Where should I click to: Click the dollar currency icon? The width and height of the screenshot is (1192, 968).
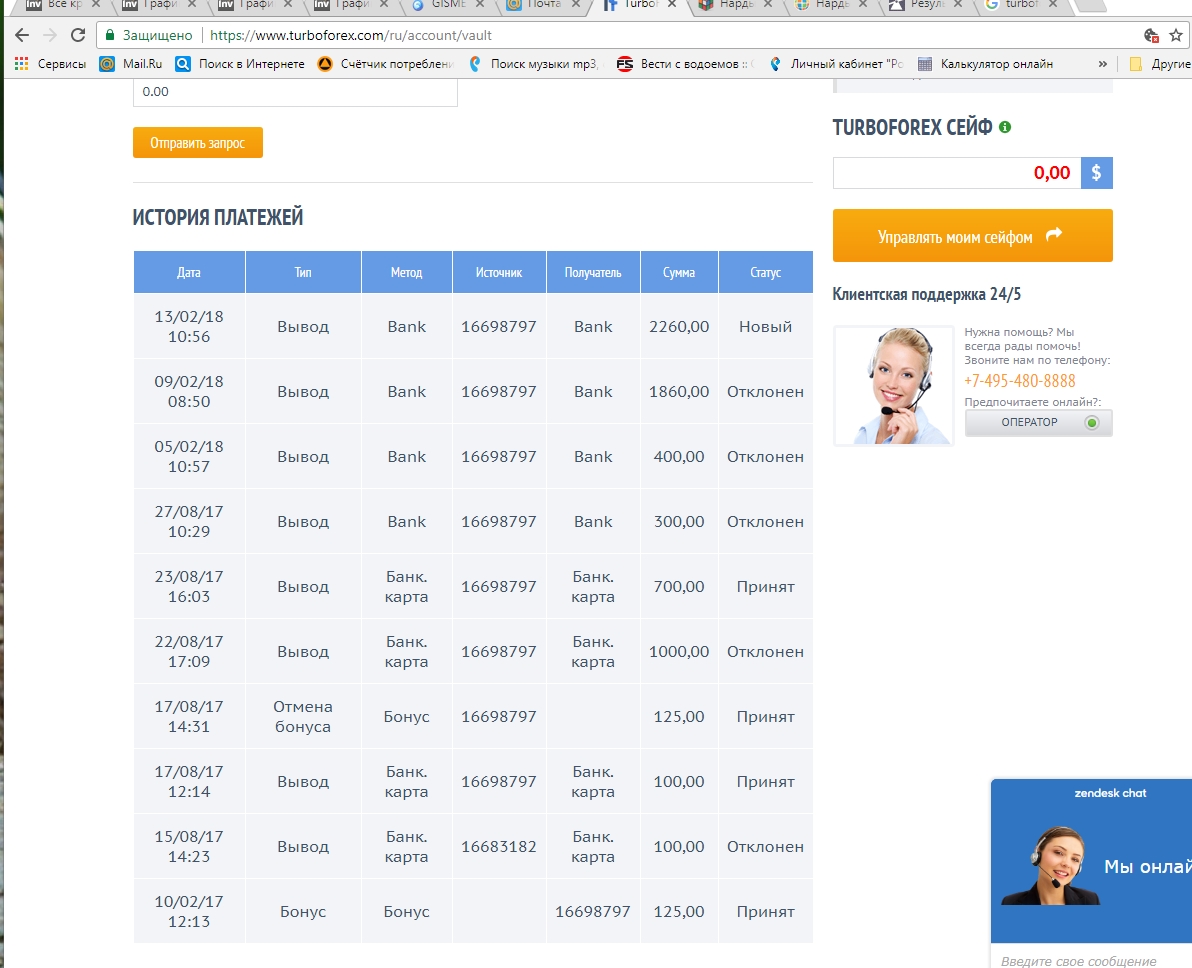[x=1096, y=173]
